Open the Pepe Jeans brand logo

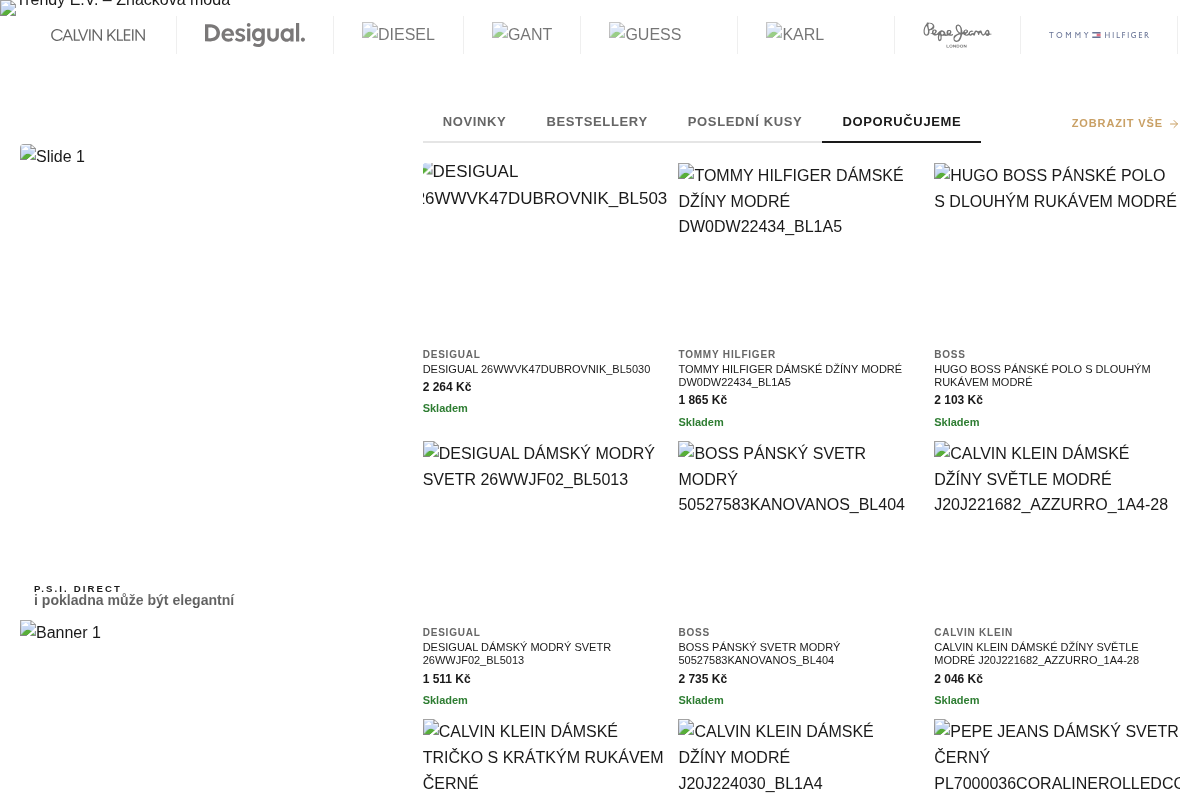(957, 35)
